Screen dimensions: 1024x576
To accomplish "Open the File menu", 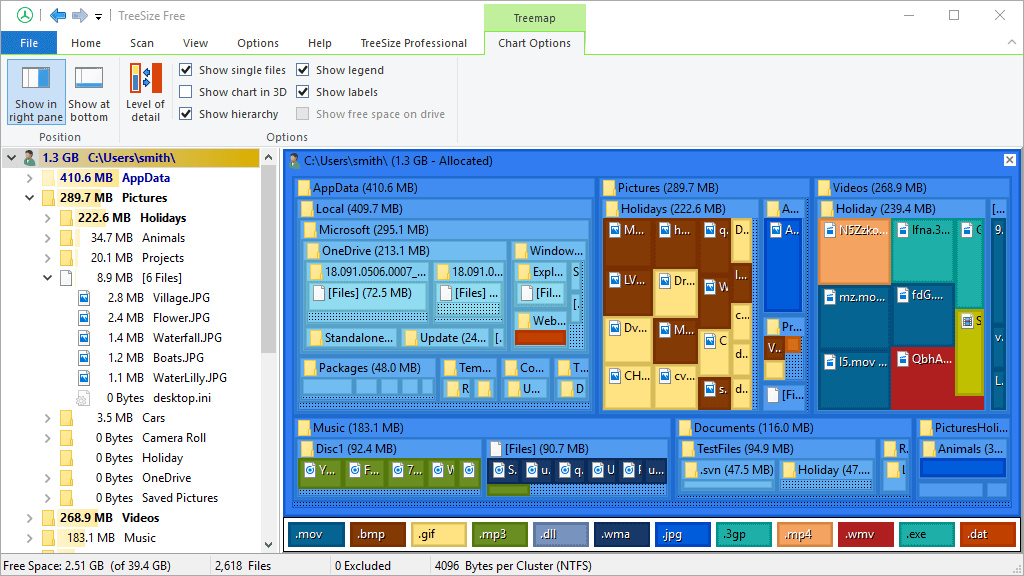I will point(29,43).
